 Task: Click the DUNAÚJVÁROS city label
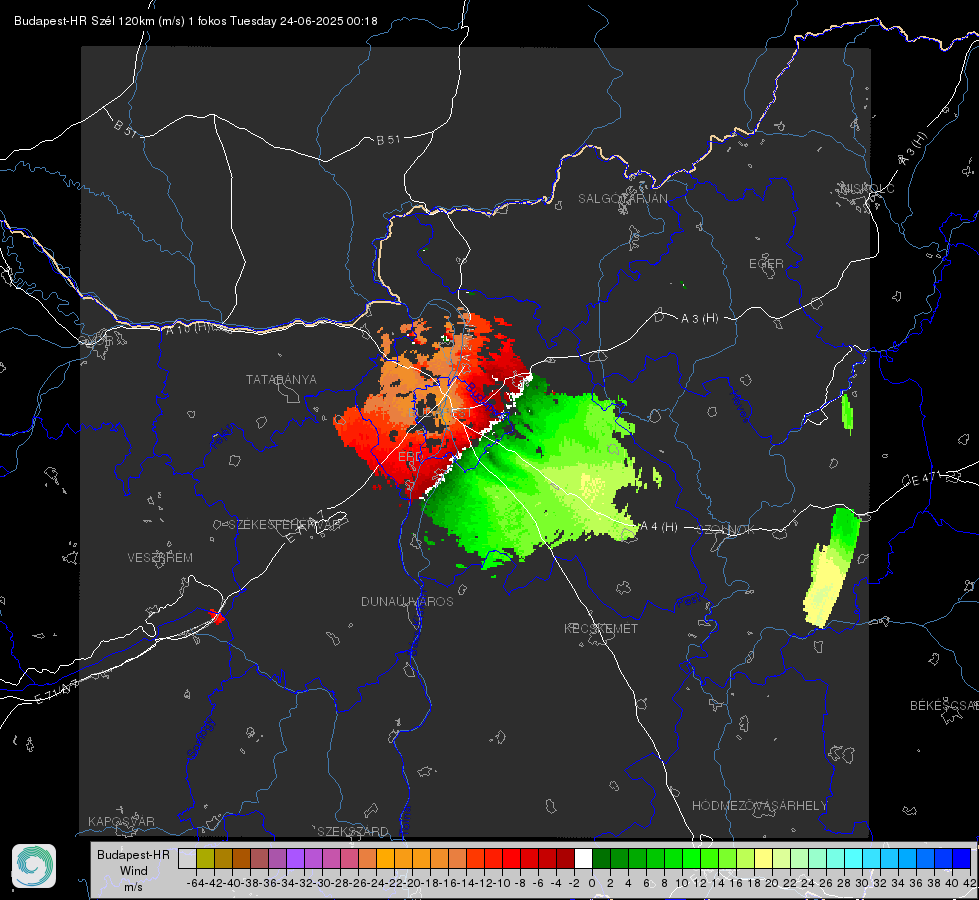coord(407,601)
